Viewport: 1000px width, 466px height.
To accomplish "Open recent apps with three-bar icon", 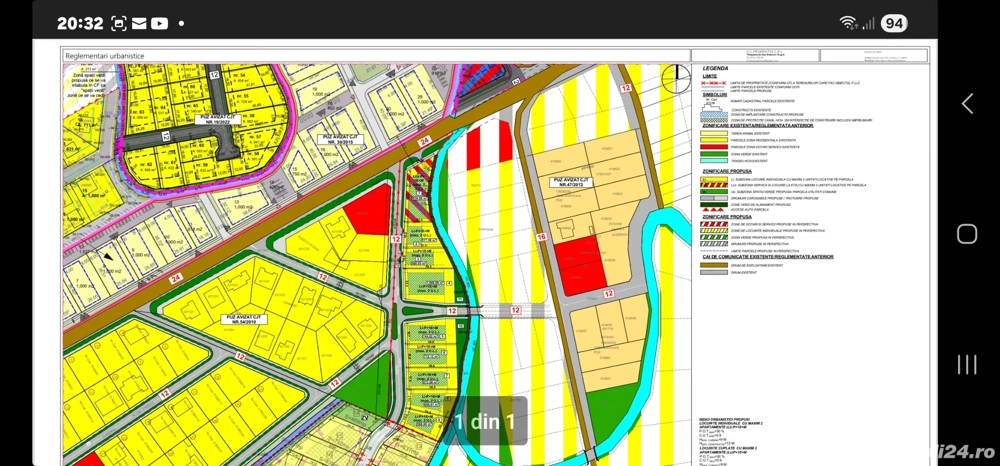I will click(967, 364).
